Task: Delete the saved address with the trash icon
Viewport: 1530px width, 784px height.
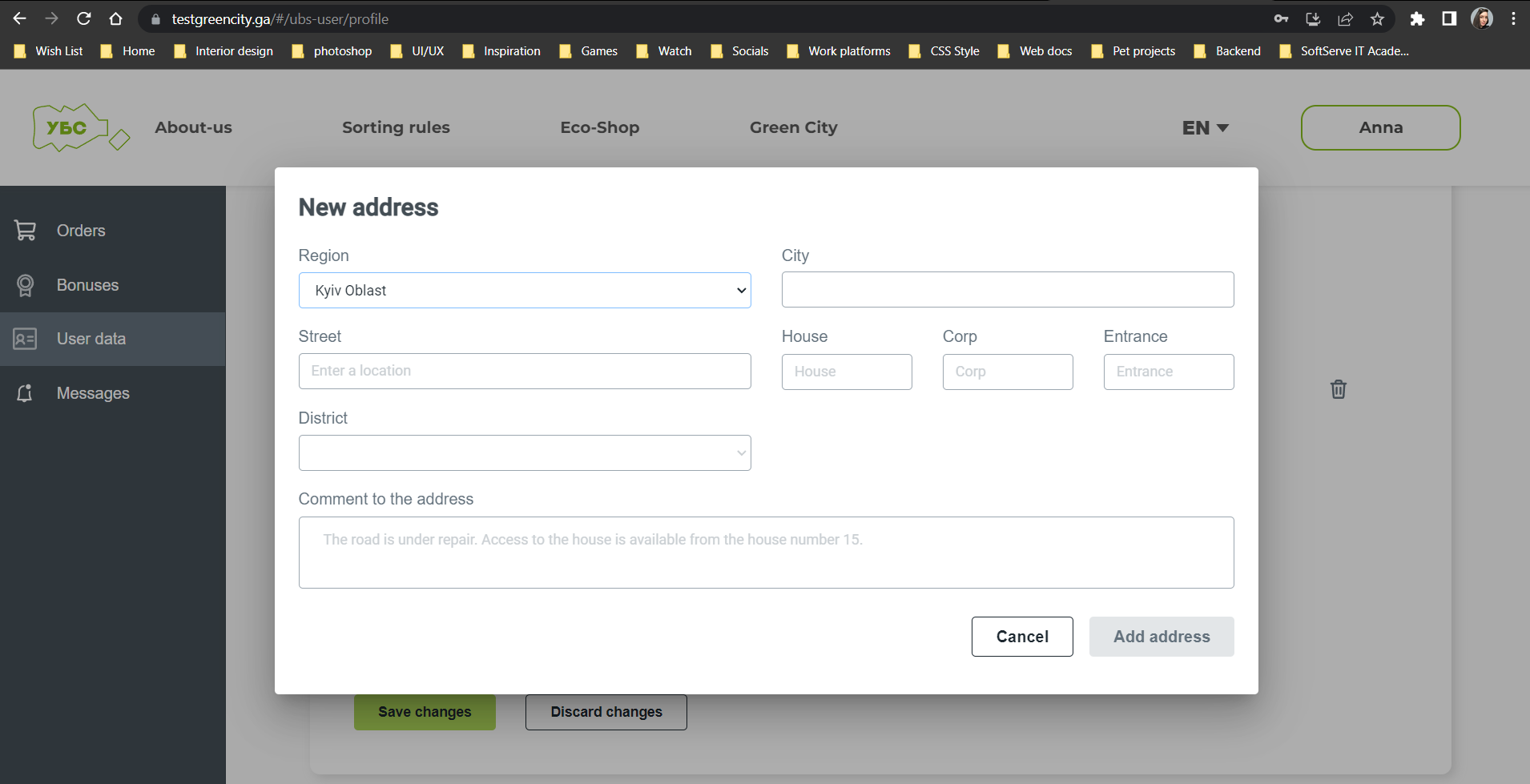Action: 1339,389
